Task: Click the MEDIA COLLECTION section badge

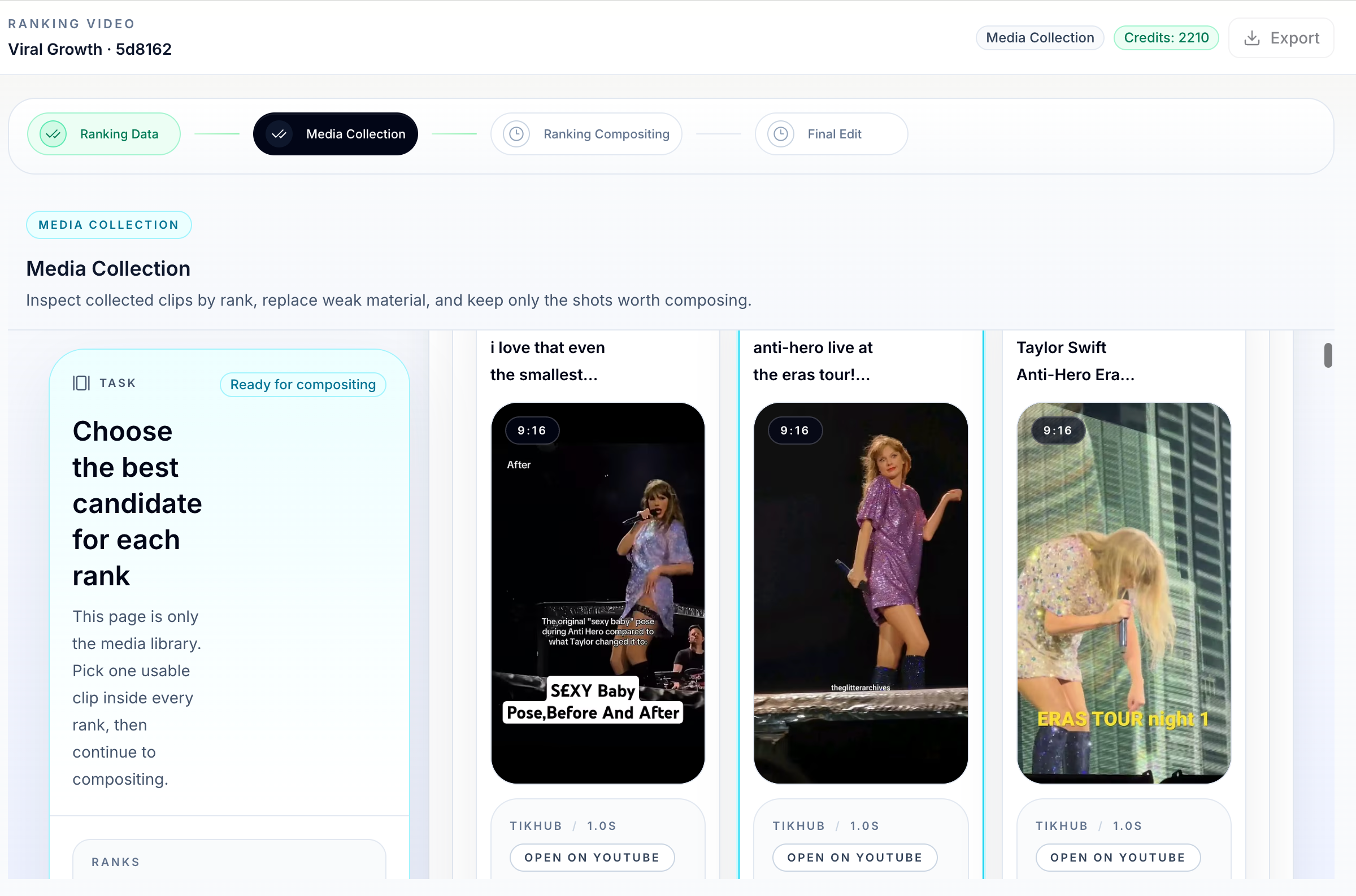Action: pos(108,225)
